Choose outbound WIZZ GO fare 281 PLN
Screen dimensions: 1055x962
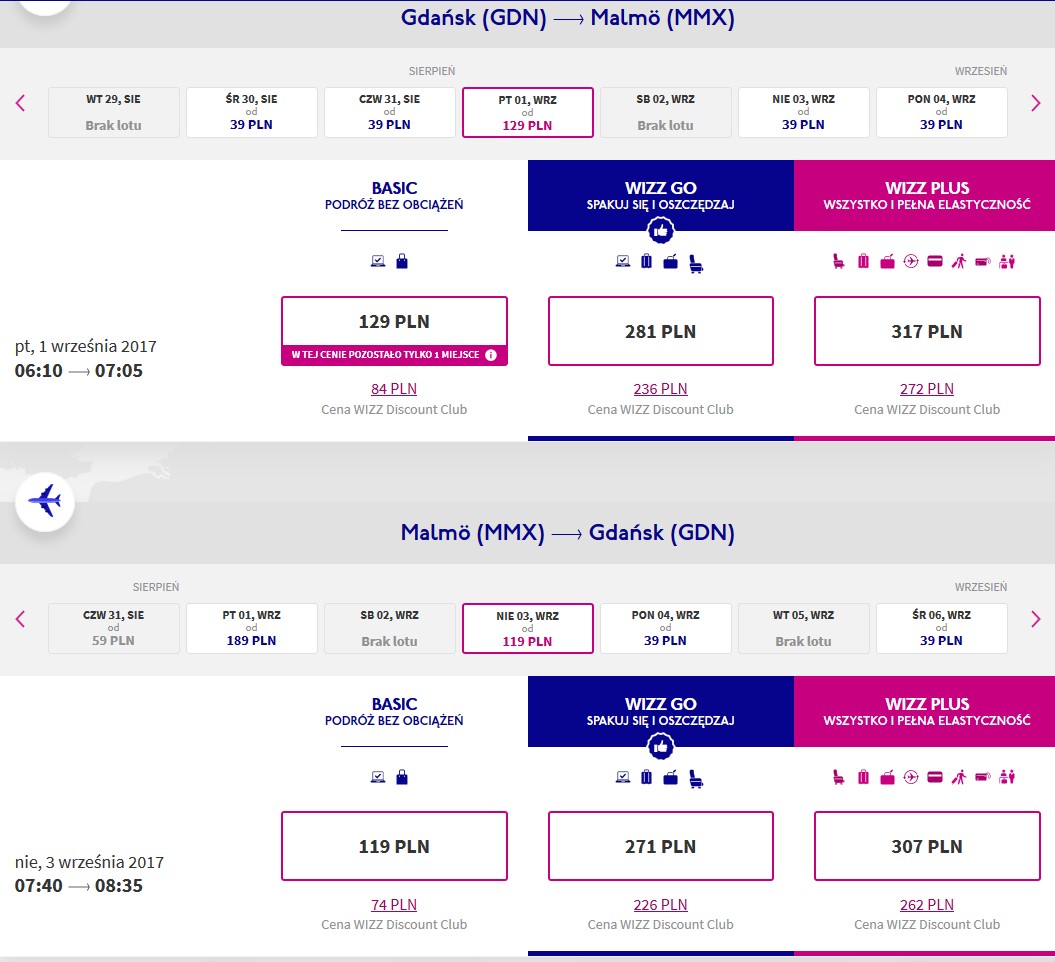(x=661, y=331)
